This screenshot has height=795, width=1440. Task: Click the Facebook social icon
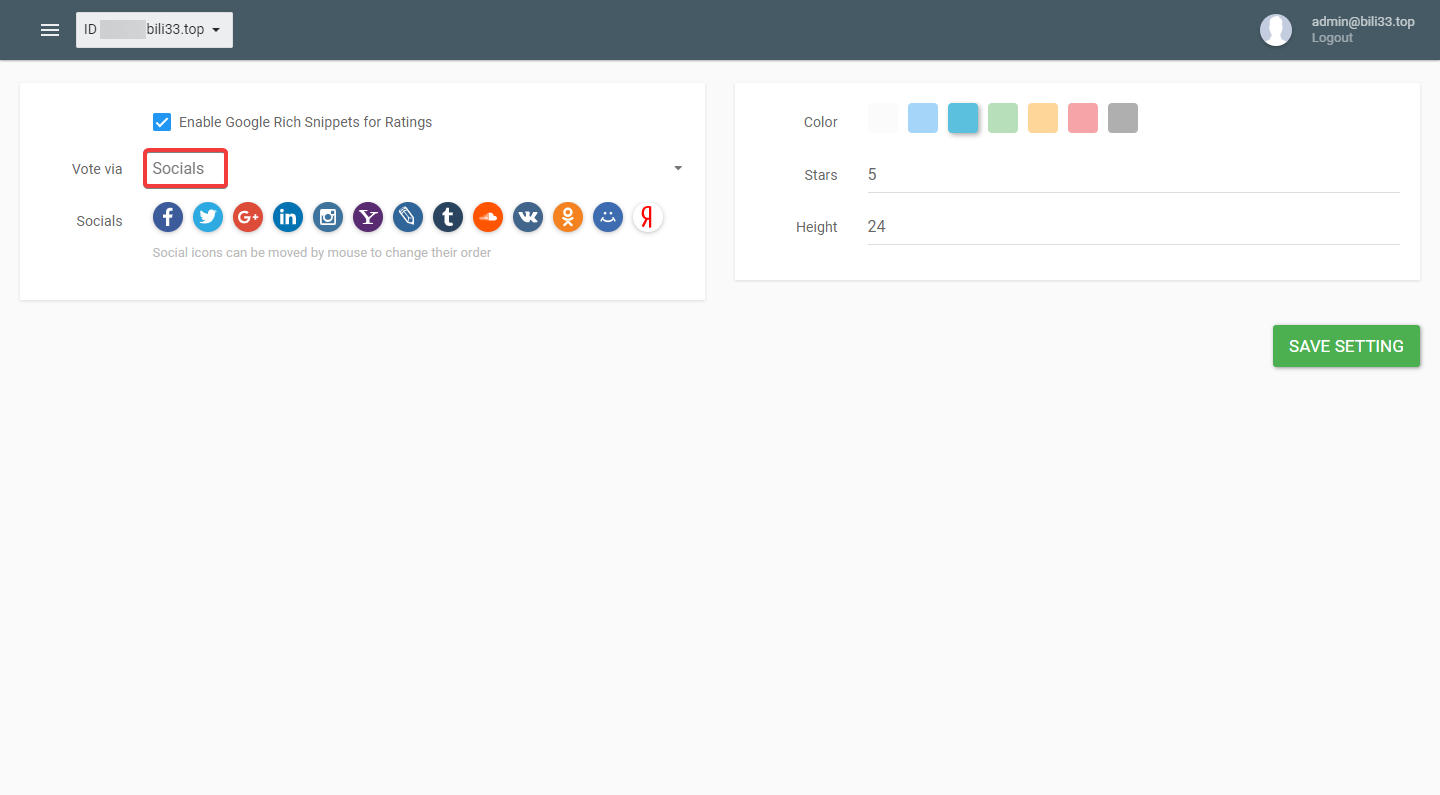pyautogui.click(x=168, y=217)
